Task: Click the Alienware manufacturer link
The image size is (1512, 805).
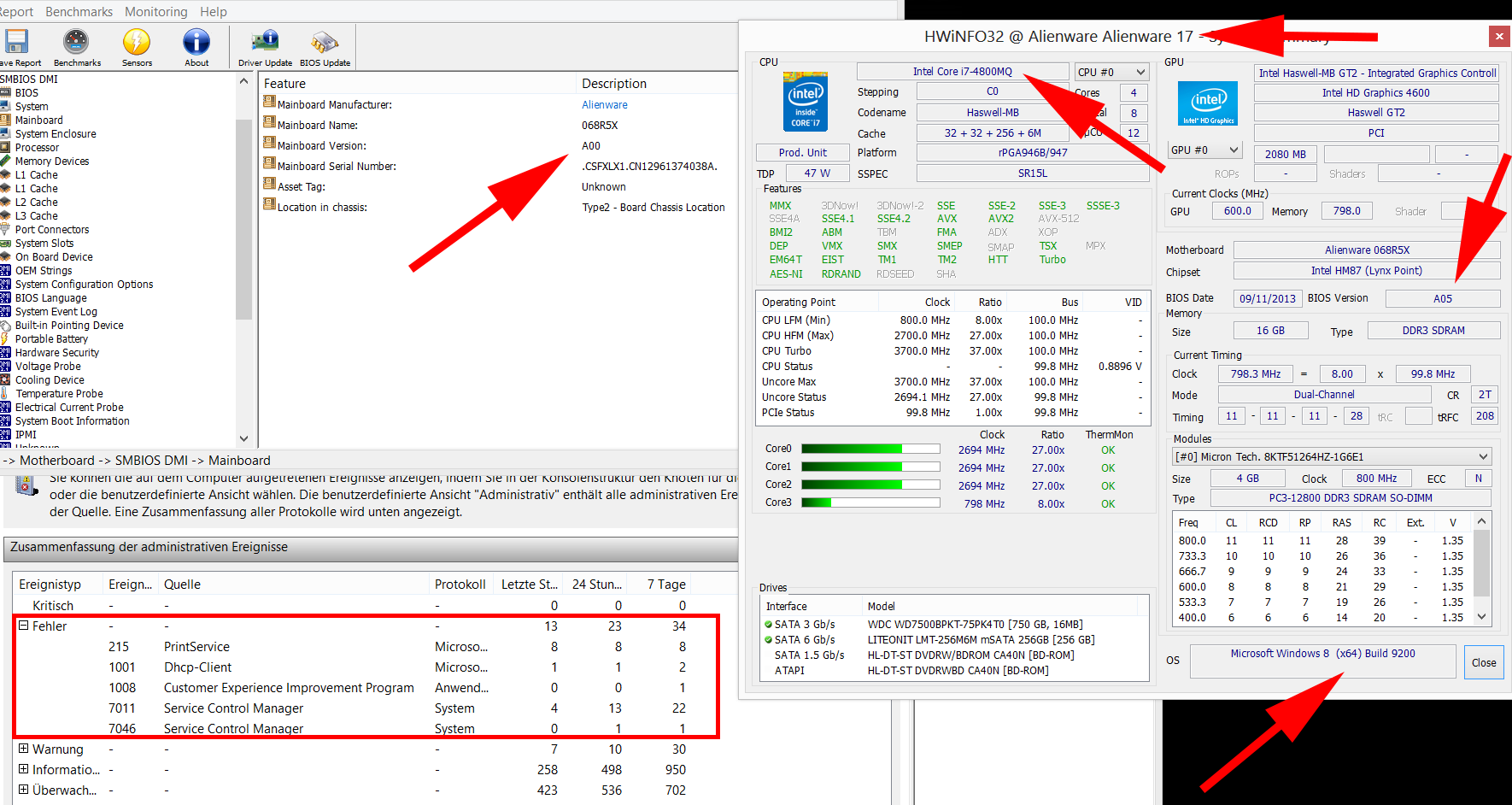Action: [605, 105]
